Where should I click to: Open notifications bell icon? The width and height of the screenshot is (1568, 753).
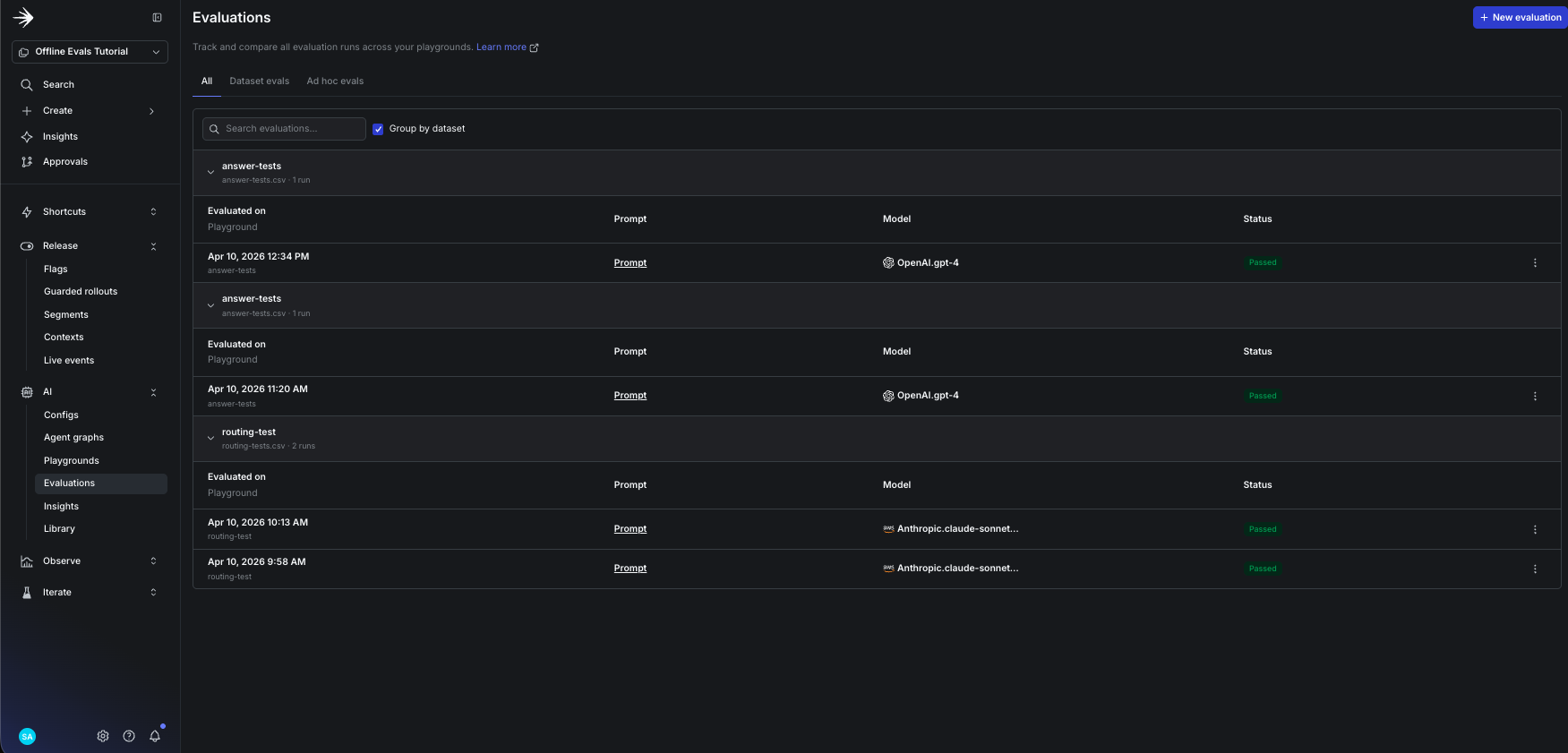click(155, 736)
